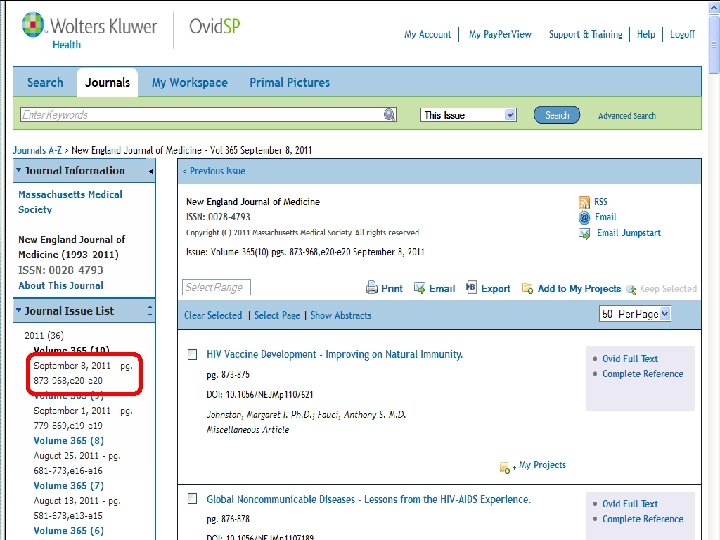Go to Previous Issue
720x540 pixels.
pyautogui.click(x=214, y=171)
